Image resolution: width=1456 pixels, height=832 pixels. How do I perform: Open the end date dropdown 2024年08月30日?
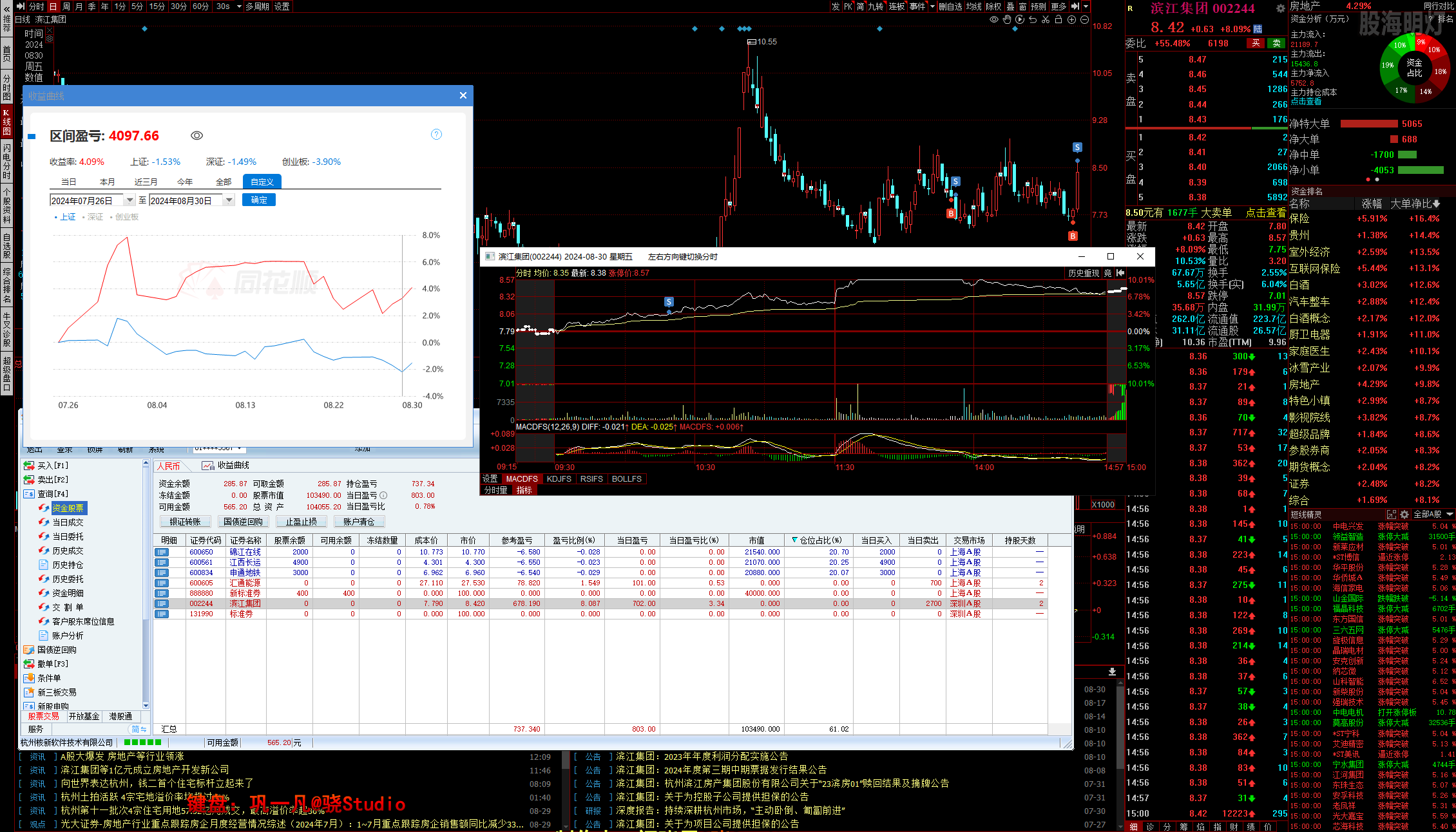click(229, 200)
